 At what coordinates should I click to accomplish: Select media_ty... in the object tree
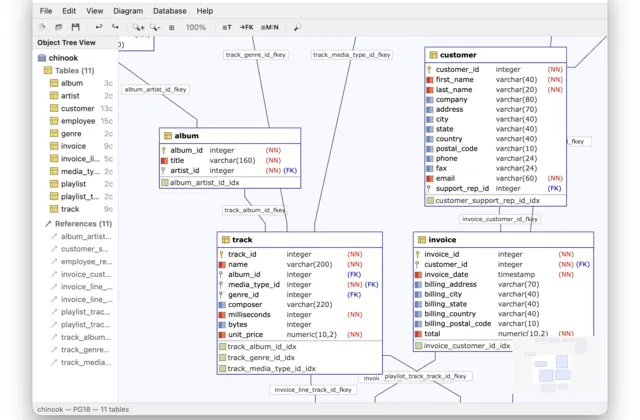81,171
